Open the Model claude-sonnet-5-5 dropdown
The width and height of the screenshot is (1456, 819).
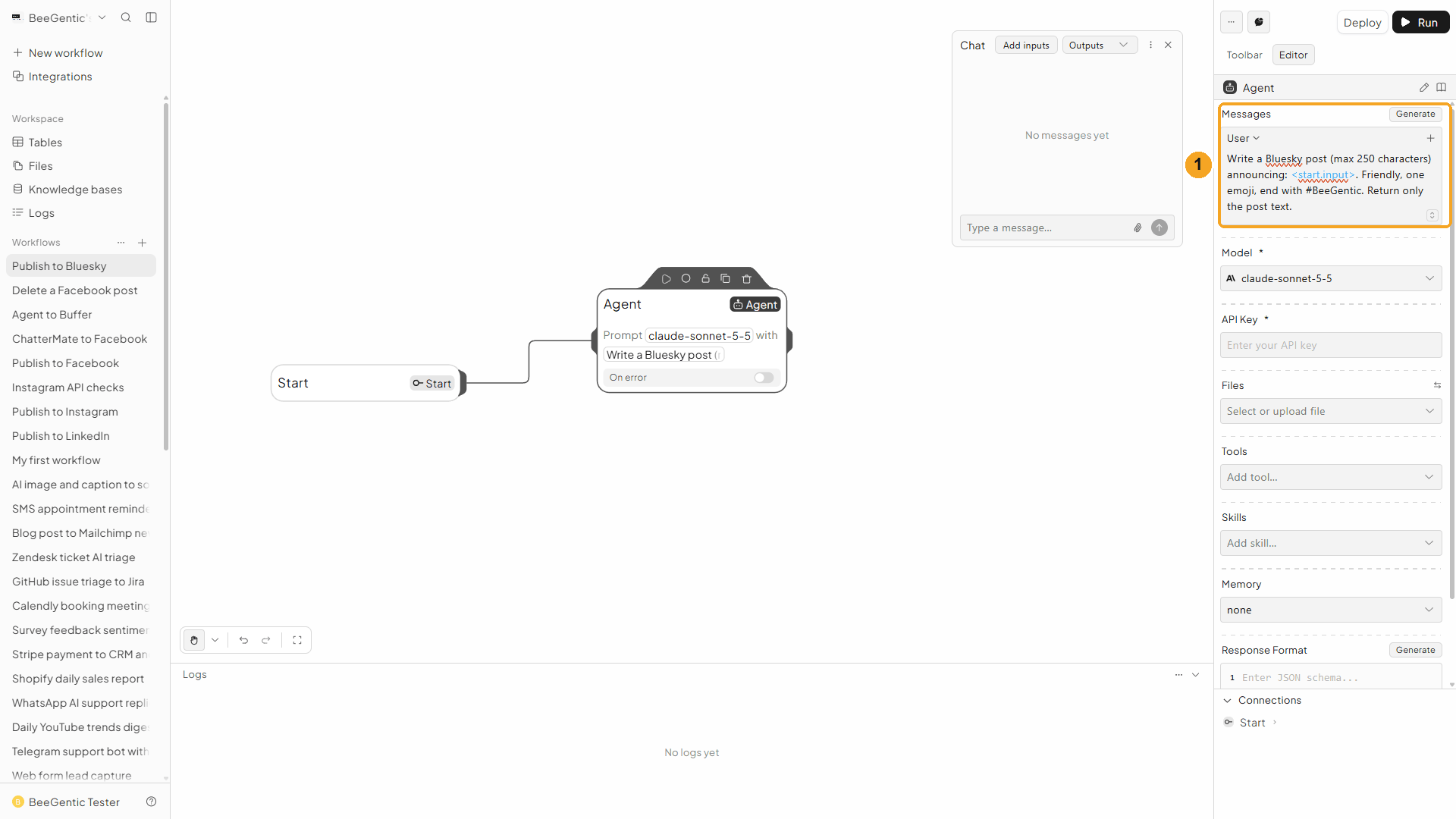tap(1330, 278)
